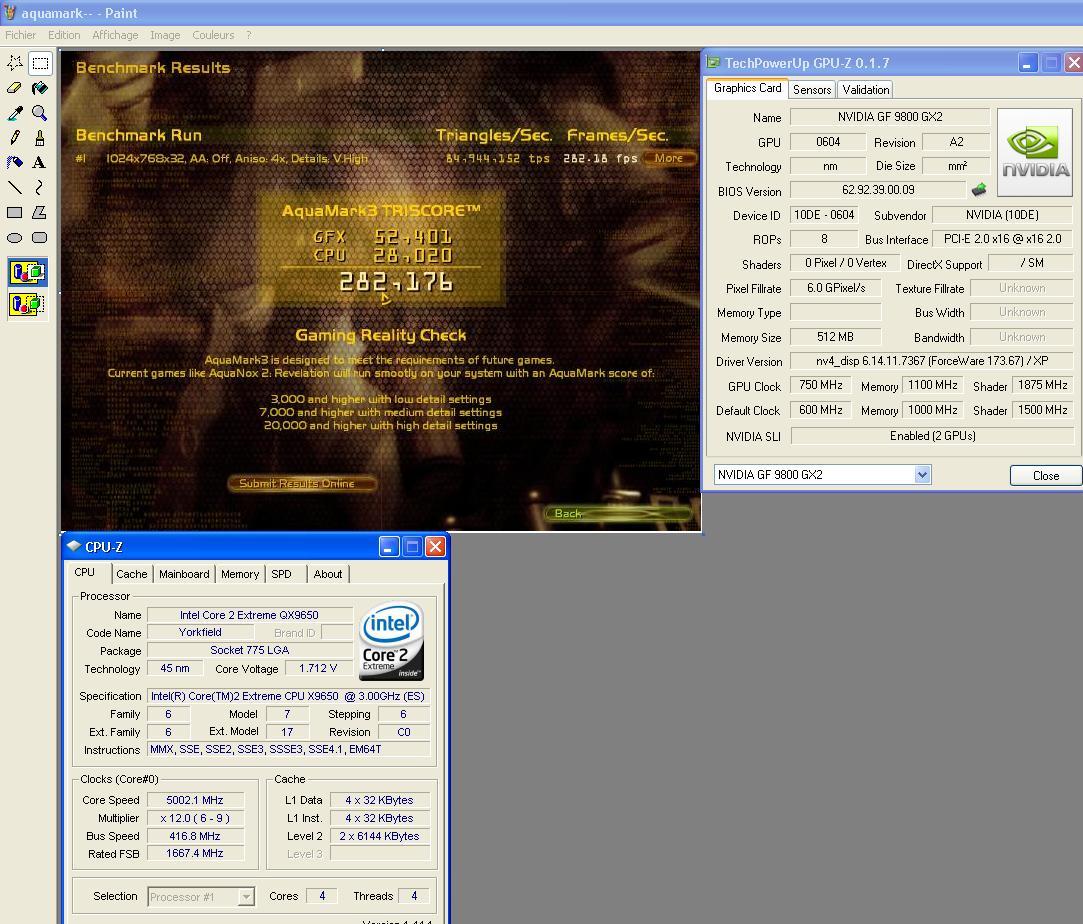Click the NVIDIA logo in GPU-Z

coord(1035,153)
